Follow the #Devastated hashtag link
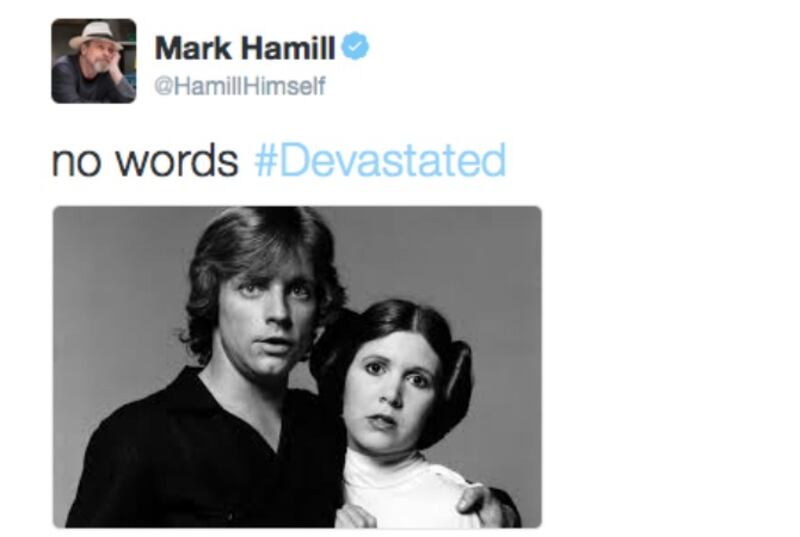800x537 pixels. click(x=380, y=160)
